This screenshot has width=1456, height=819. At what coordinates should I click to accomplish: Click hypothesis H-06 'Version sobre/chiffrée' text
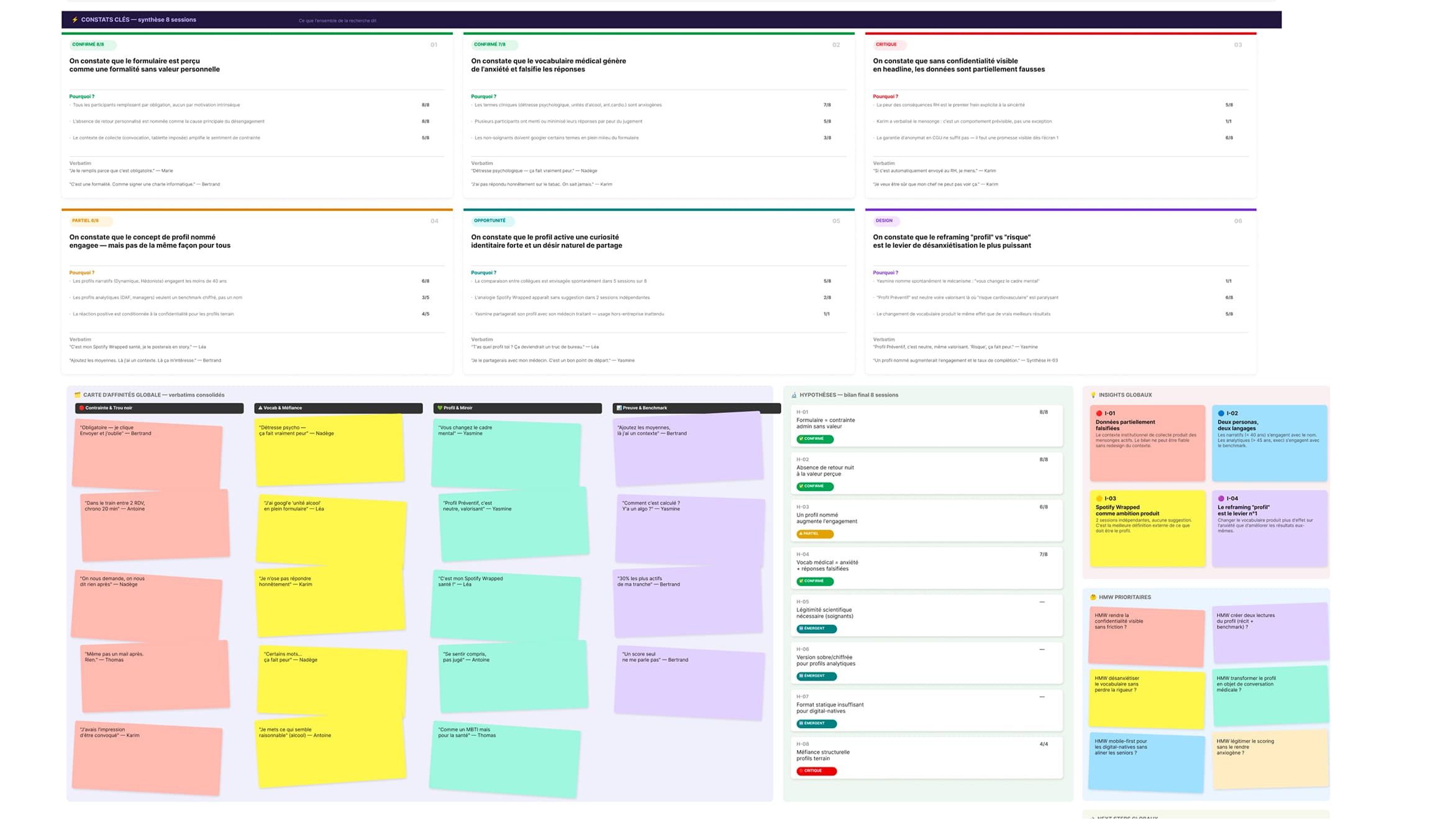(x=826, y=661)
